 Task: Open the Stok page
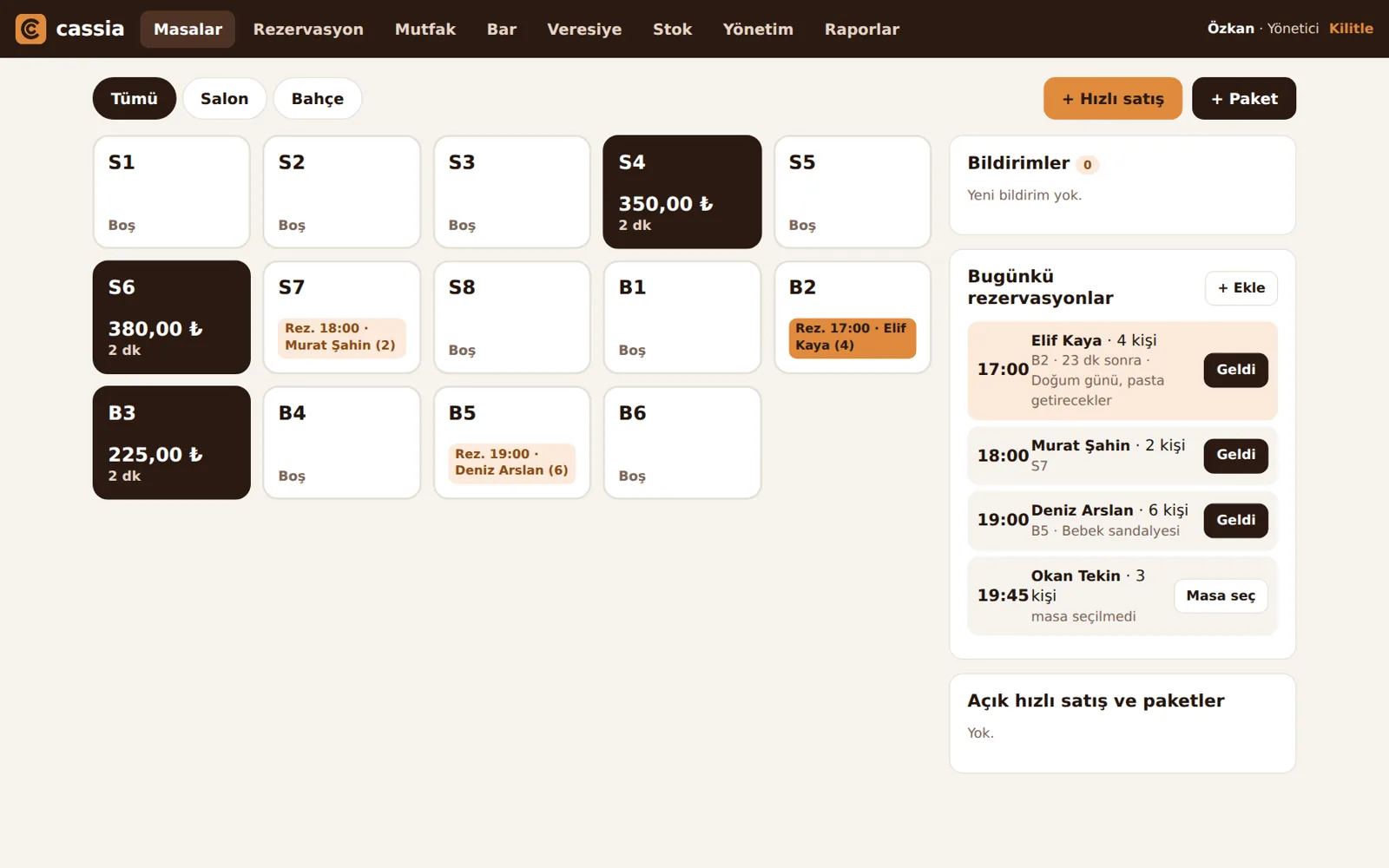coord(673,29)
